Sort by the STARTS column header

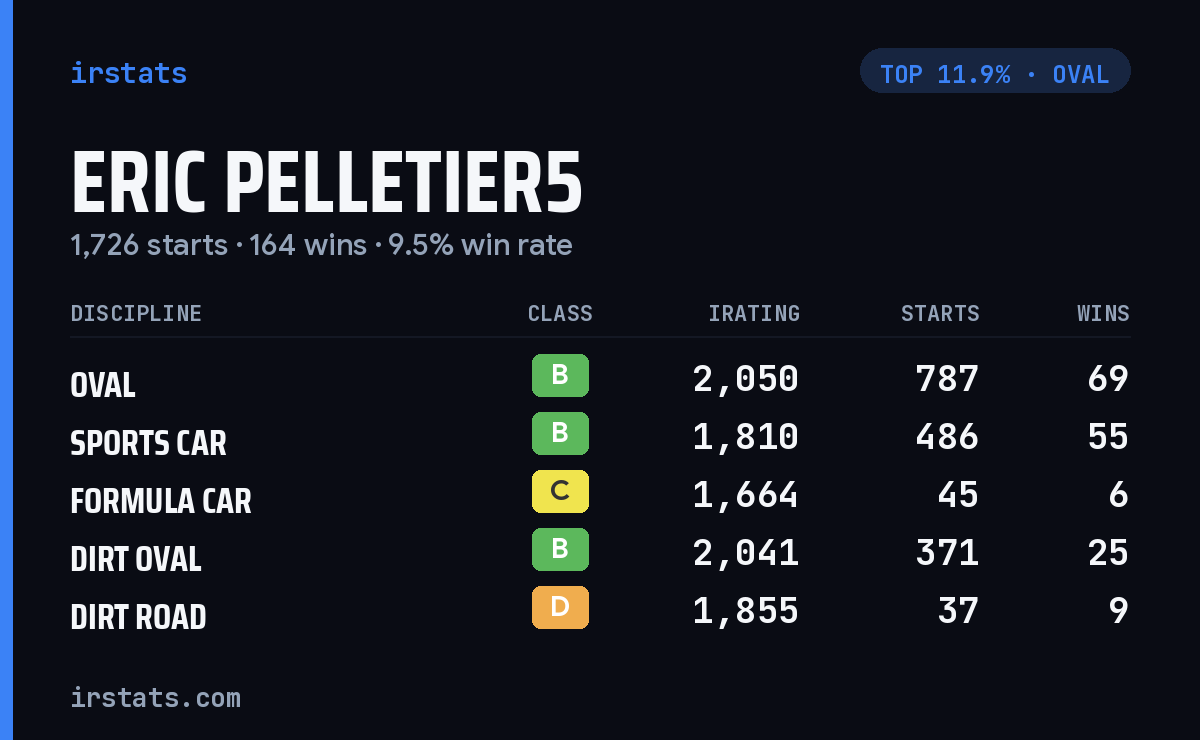[940, 314]
